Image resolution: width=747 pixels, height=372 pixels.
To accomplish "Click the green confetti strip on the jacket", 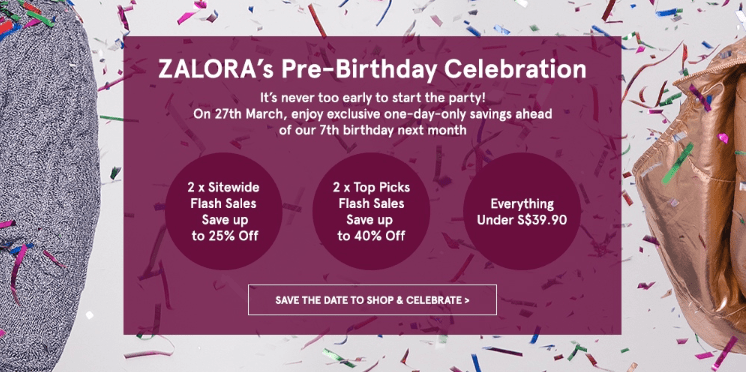I will (x=677, y=163).
